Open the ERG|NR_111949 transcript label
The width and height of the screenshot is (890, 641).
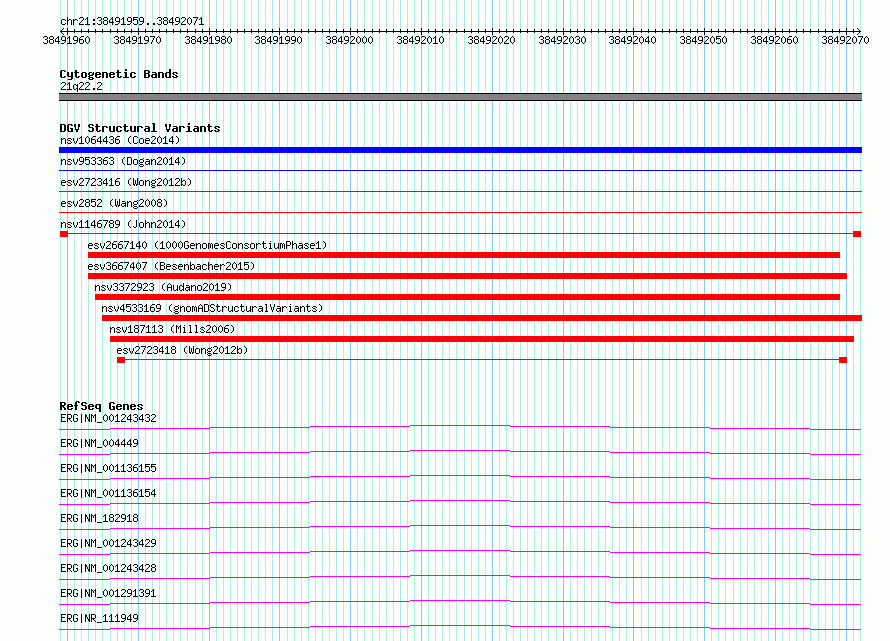[99, 618]
